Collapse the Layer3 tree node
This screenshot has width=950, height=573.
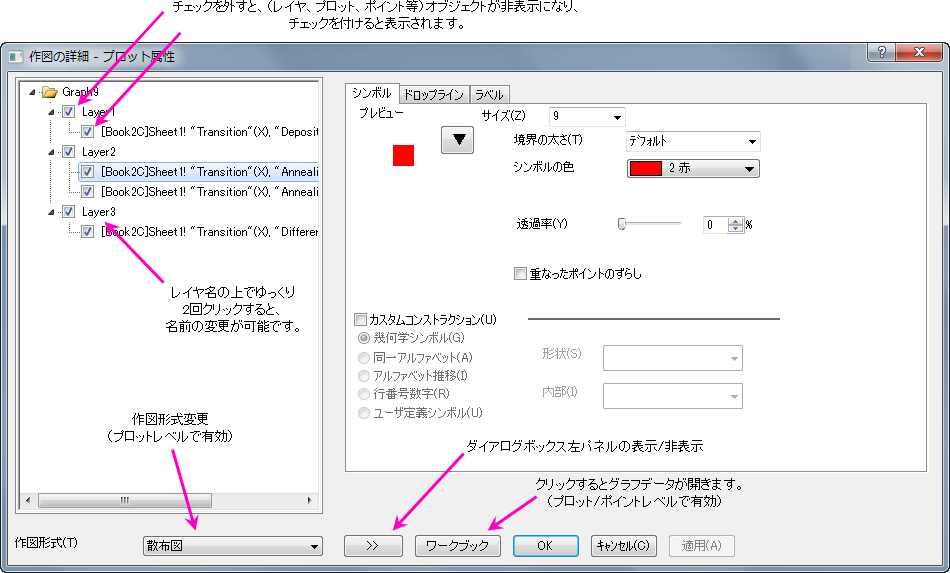pos(51,212)
